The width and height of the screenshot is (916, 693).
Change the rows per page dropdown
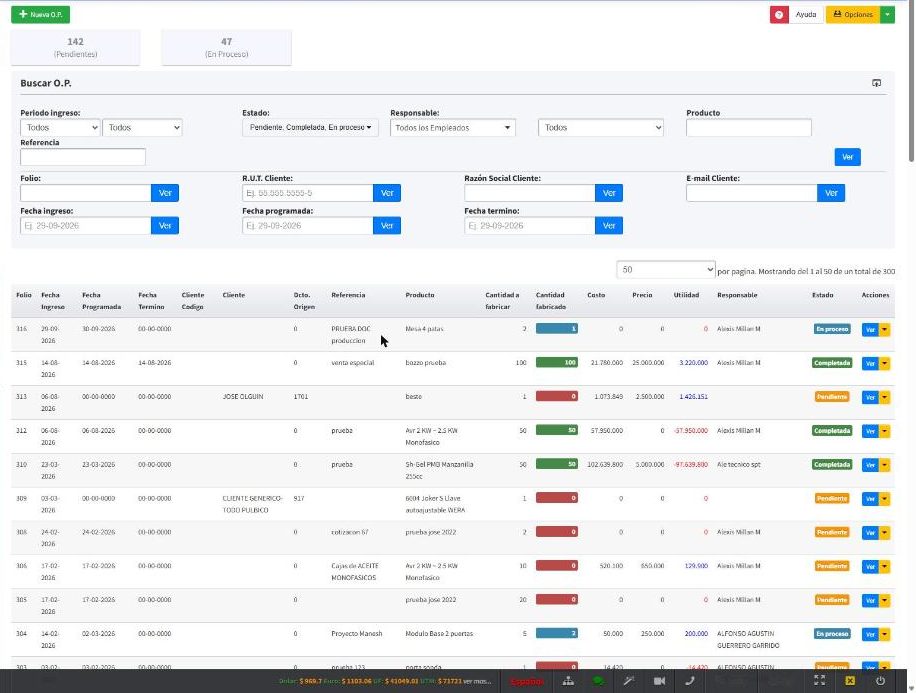pyautogui.click(x=666, y=269)
